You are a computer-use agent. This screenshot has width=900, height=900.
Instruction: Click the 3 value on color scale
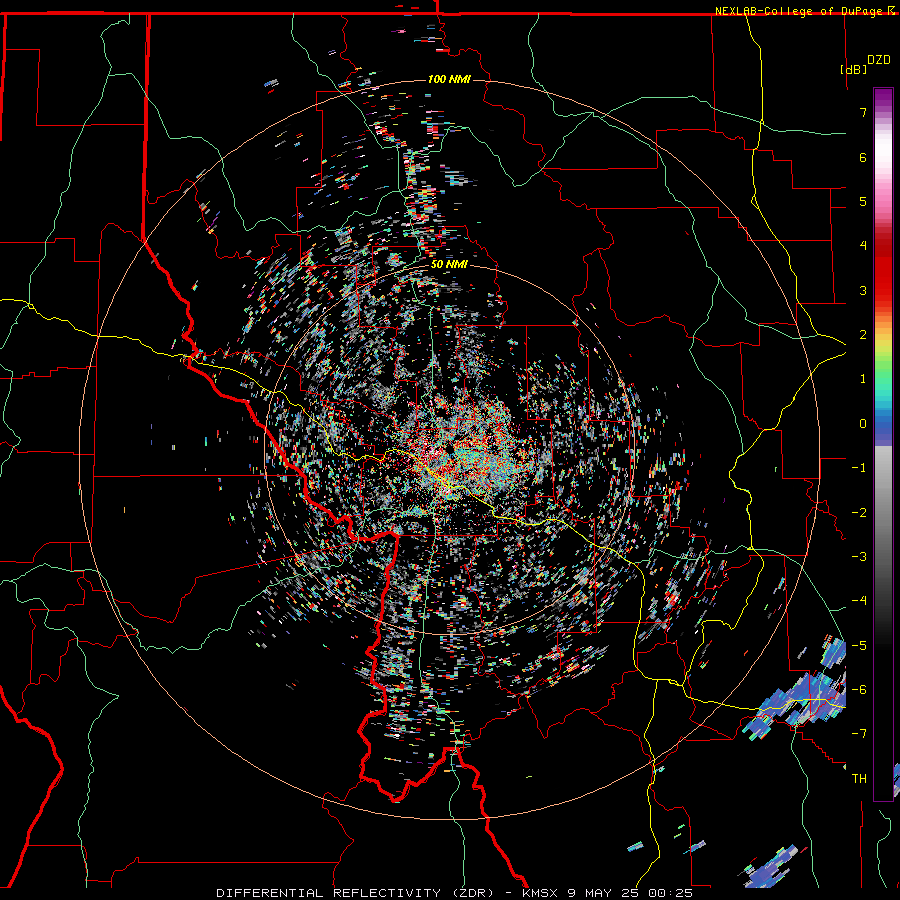[863, 290]
